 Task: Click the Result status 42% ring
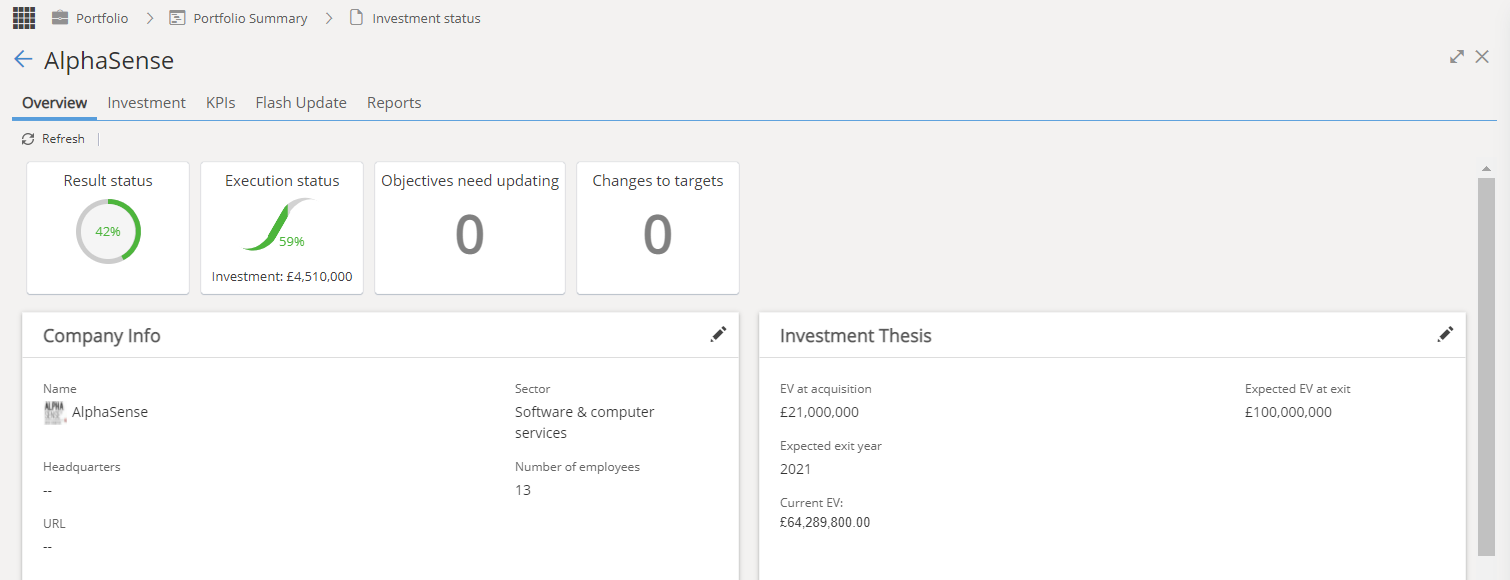click(108, 231)
